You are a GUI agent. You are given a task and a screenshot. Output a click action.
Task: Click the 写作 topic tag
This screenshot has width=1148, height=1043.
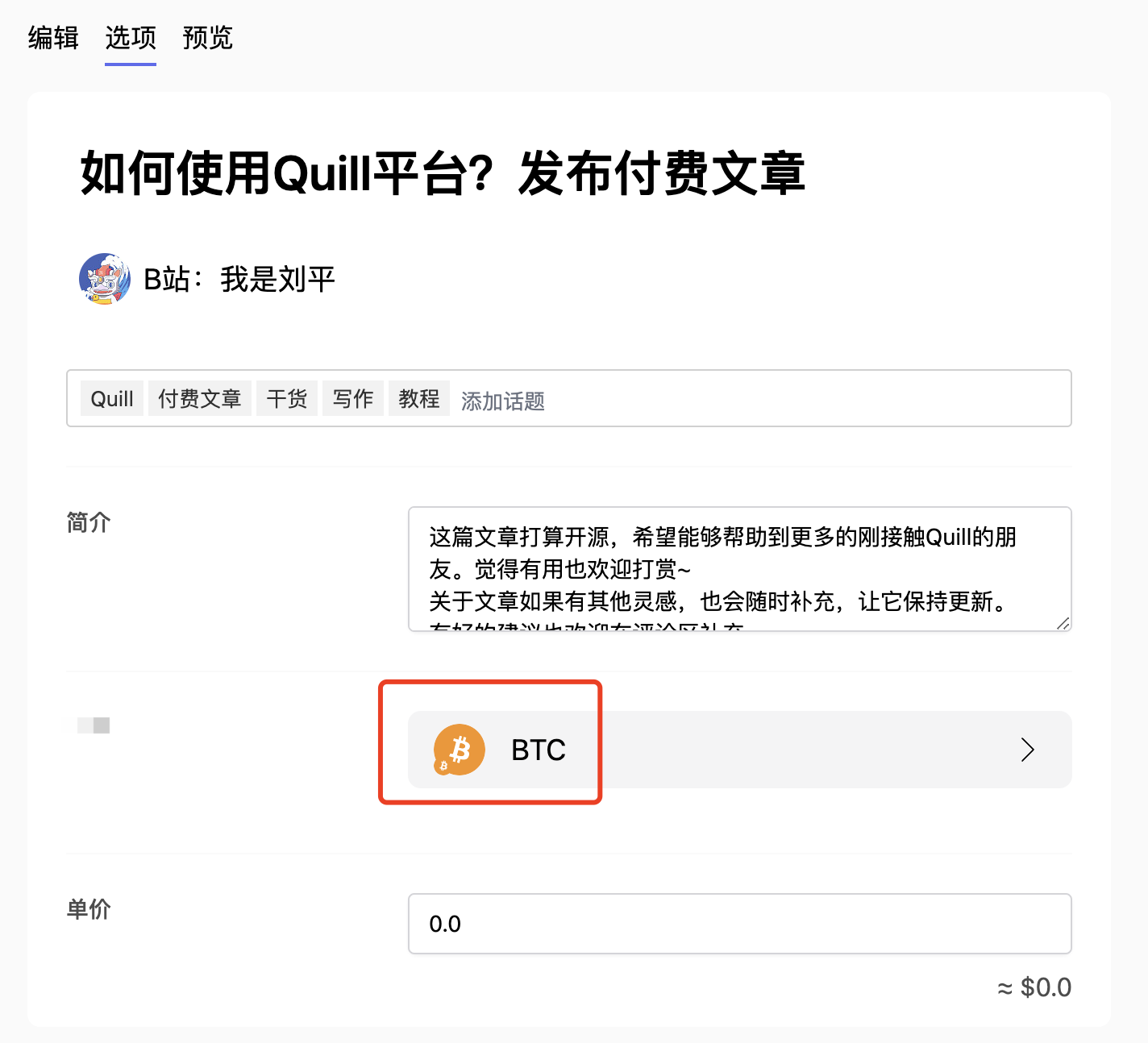(353, 399)
